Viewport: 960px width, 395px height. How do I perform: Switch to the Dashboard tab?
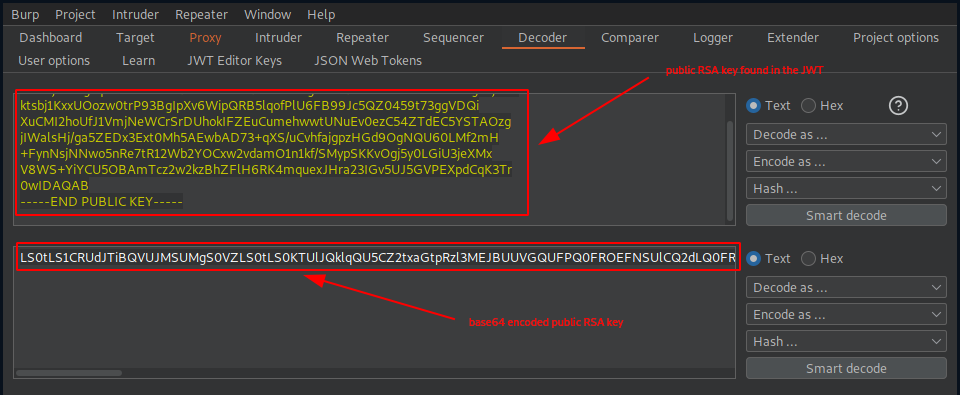point(51,38)
